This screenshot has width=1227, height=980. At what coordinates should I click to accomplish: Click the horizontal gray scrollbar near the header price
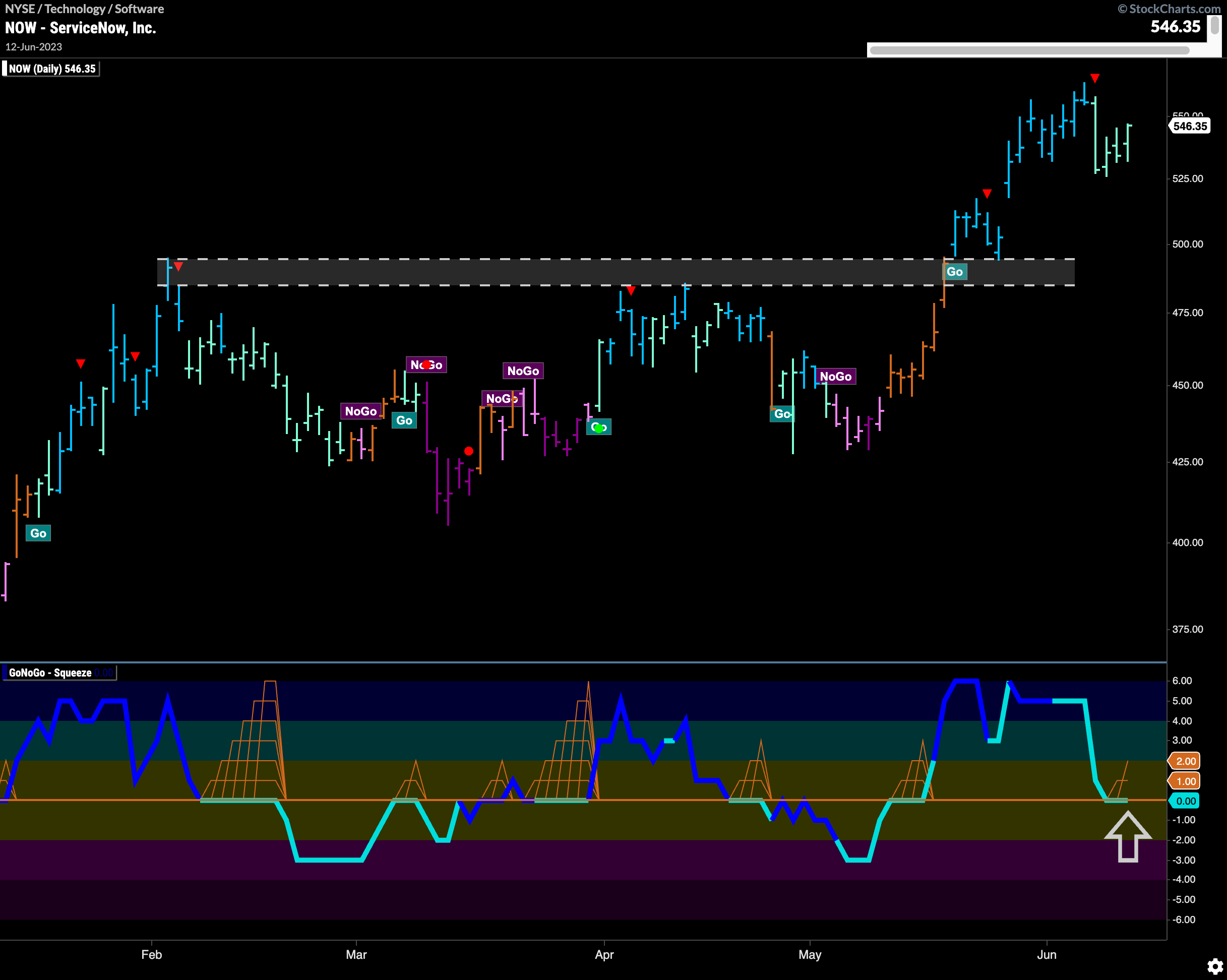(1029, 50)
